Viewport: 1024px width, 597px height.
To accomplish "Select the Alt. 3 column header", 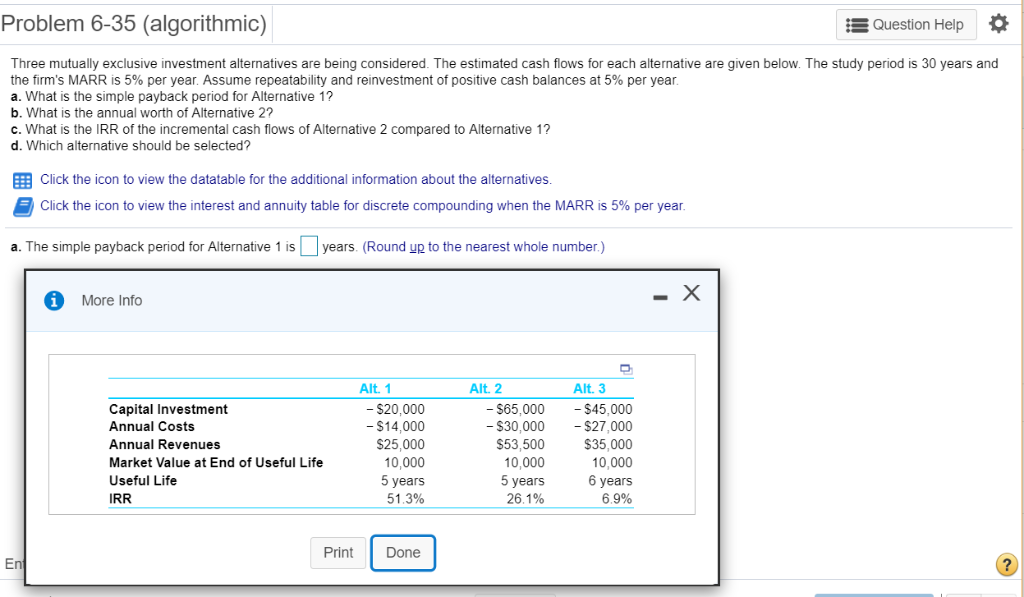I will (x=589, y=389).
